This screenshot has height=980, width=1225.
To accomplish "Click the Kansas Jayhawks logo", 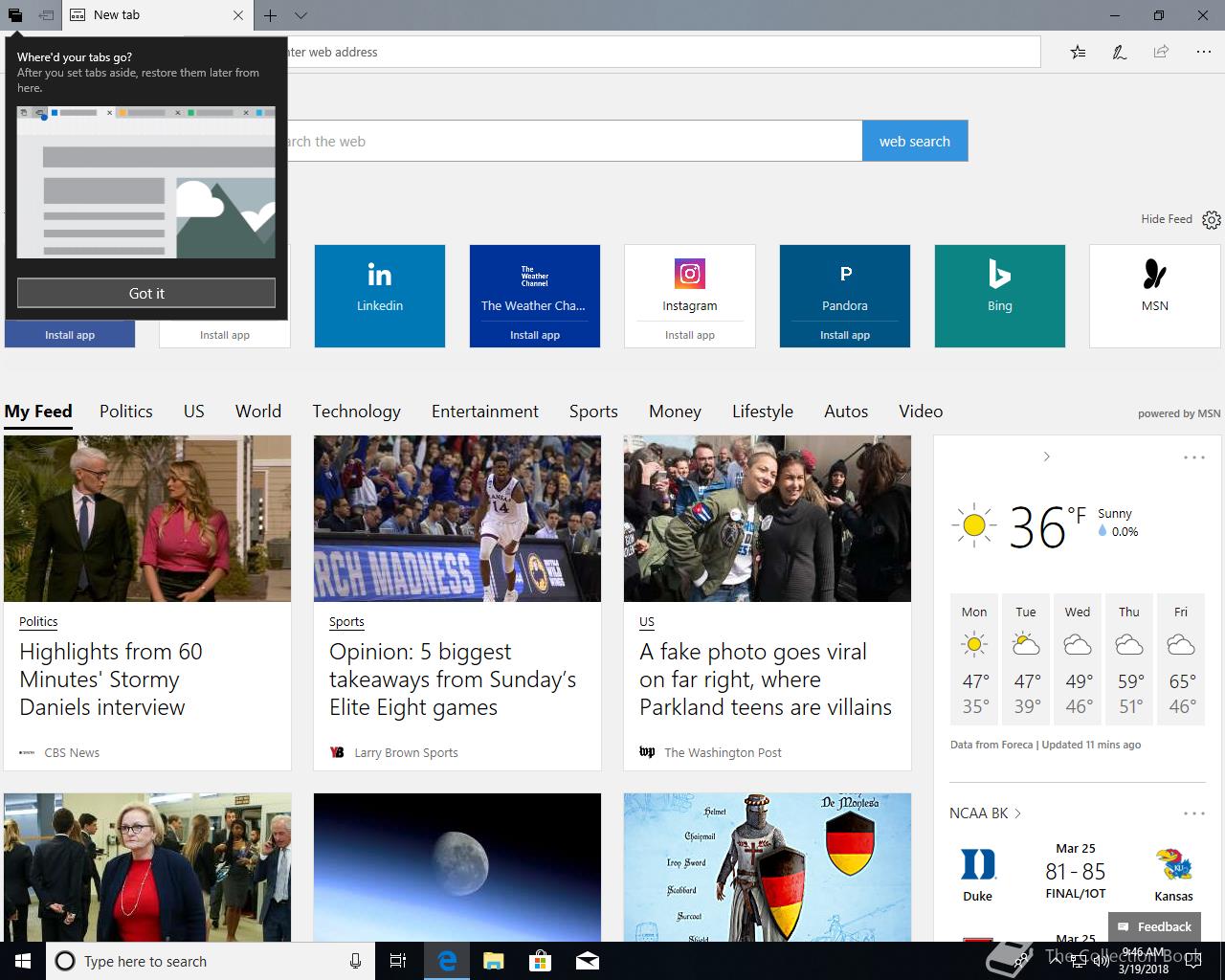I will 1173,864.
